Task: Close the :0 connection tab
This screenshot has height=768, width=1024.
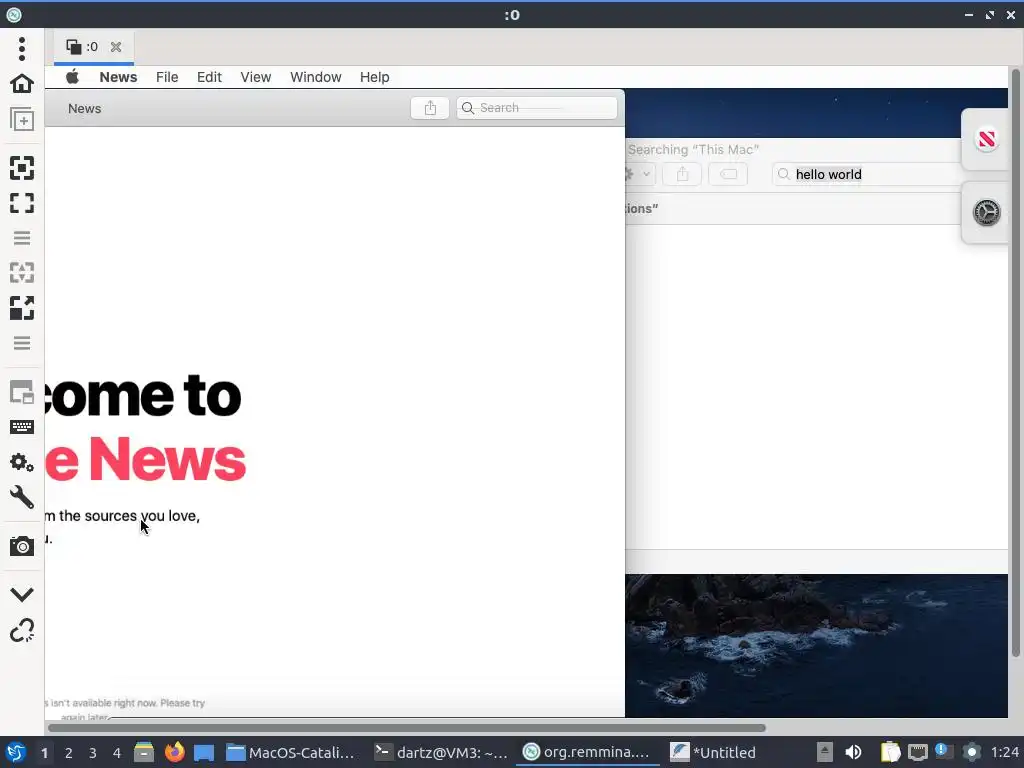Action: tap(116, 47)
